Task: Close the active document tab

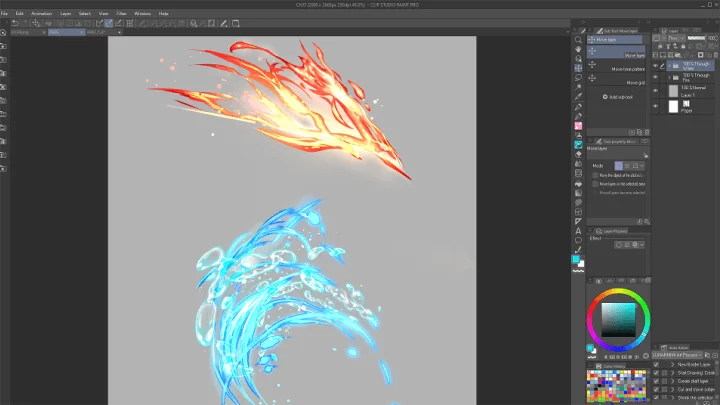Action: pyautogui.click(x=82, y=32)
